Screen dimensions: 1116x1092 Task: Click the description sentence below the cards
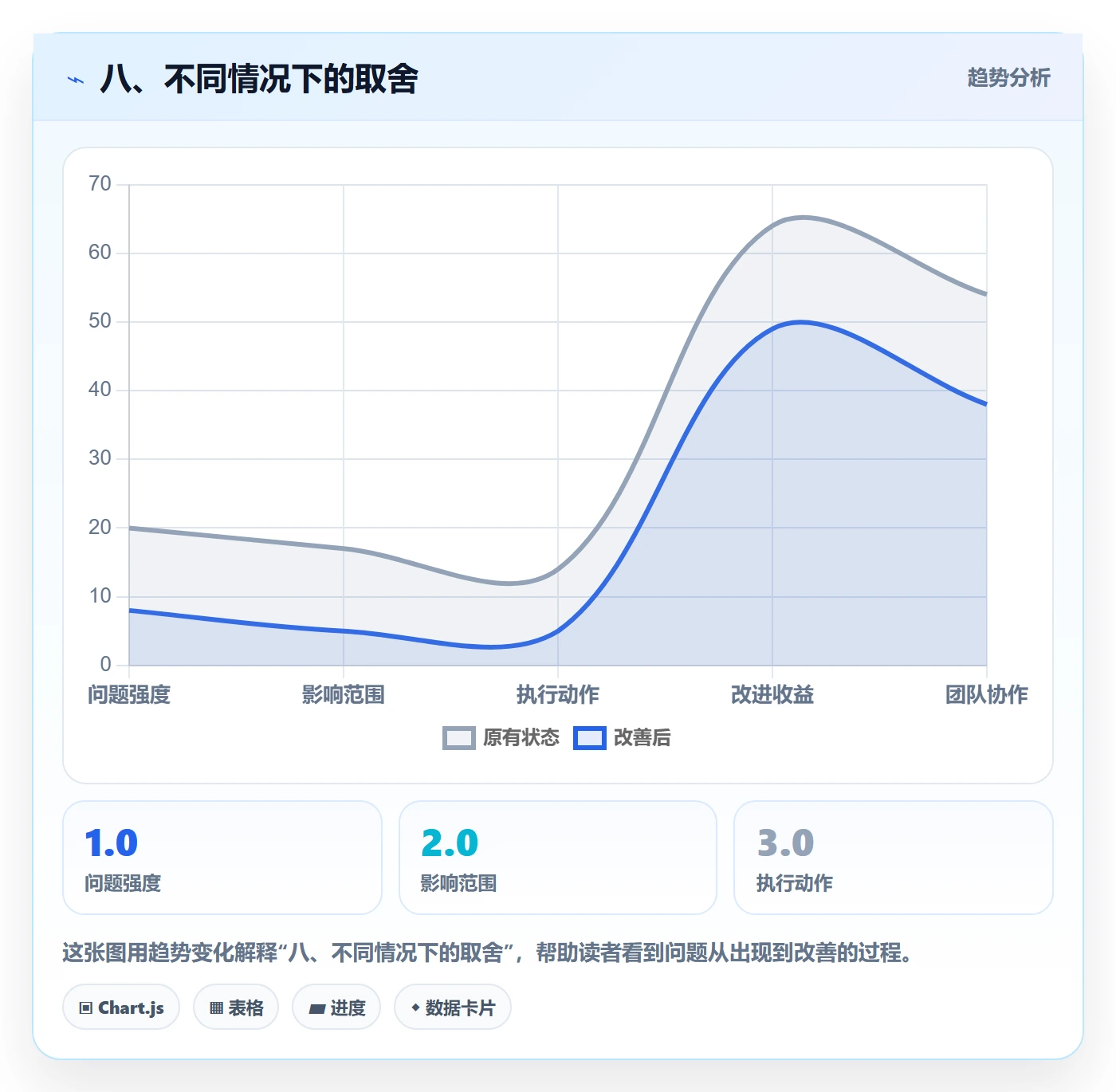[x=489, y=953]
